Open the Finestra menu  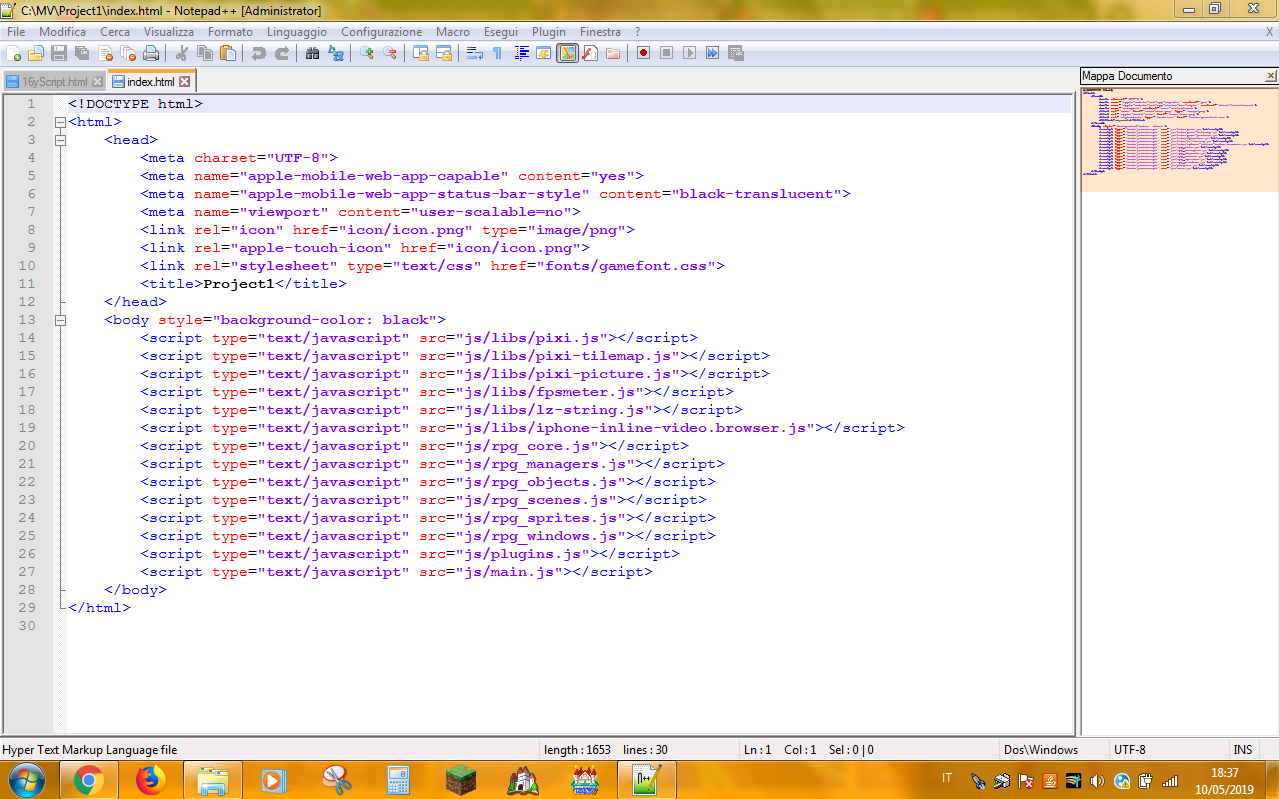click(x=600, y=32)
